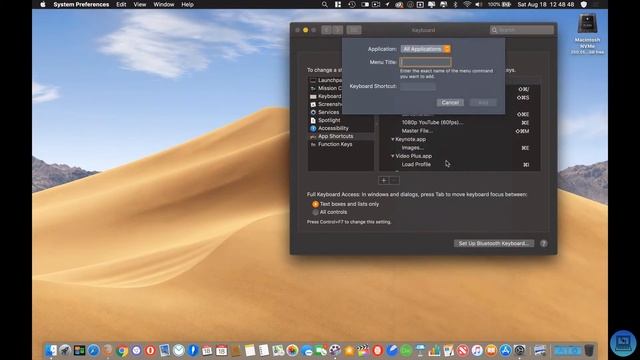Open the Edit menu
The height and width of the screenshot is (360, 640).
[121, 4]
